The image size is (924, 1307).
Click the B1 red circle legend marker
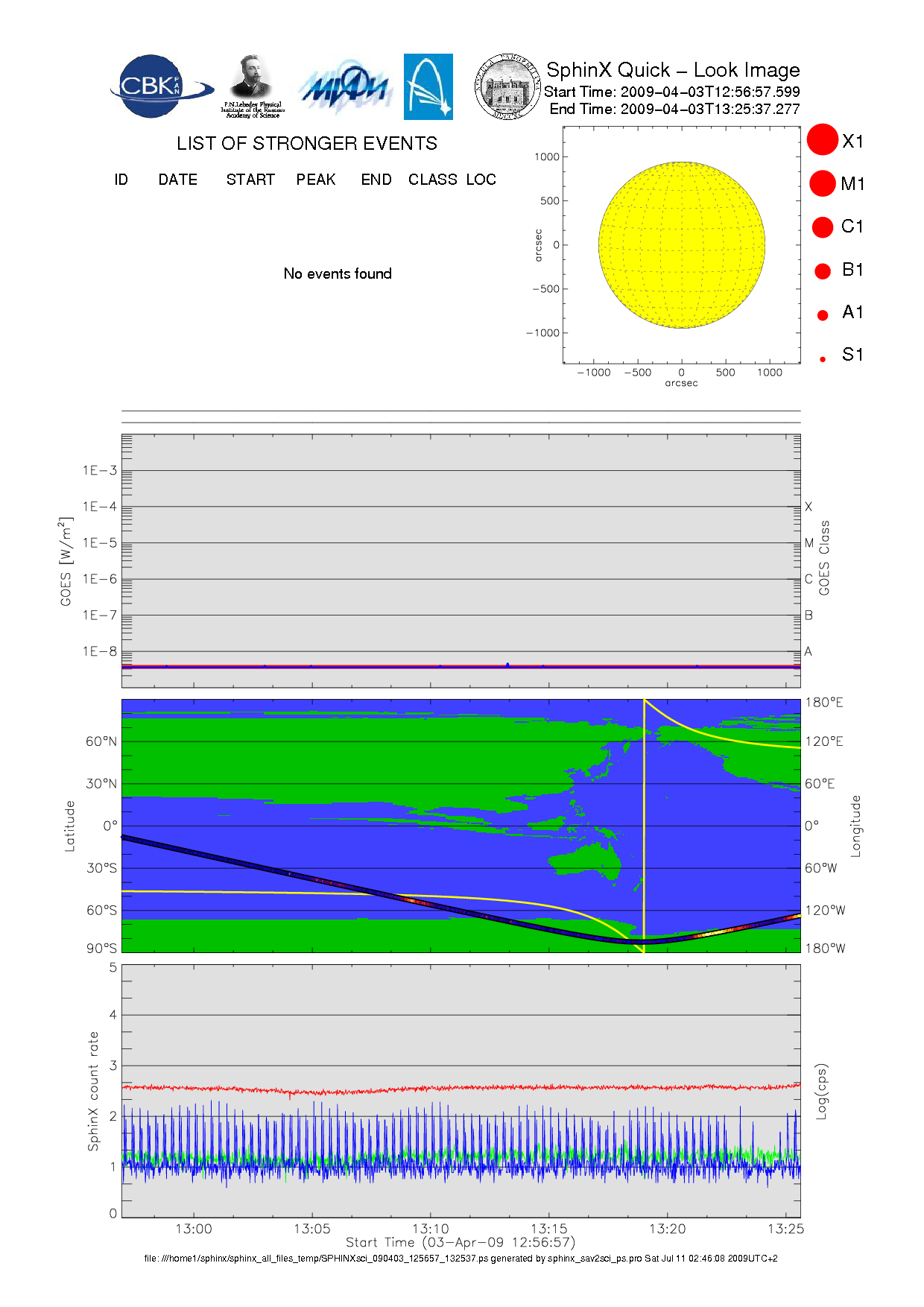tap(823, 270)
